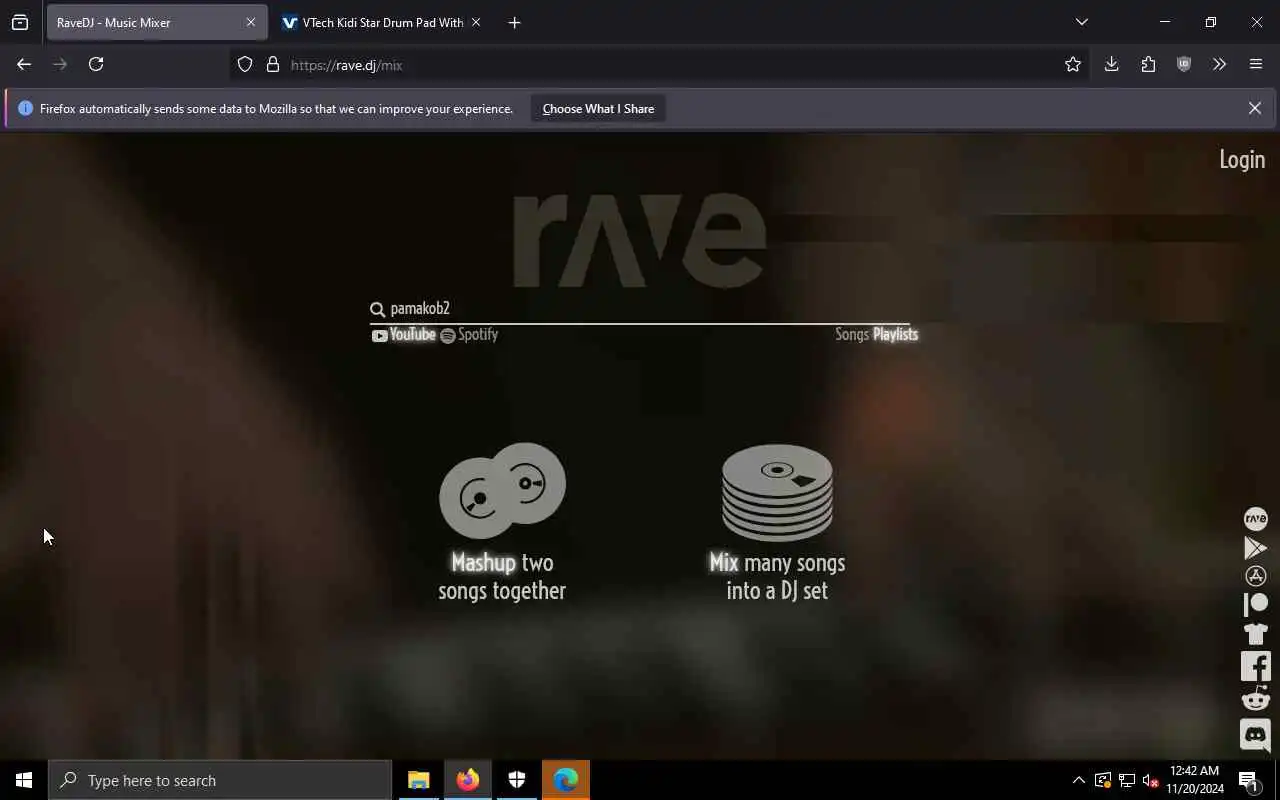Click Mashup two songs together text
The width and height of the screenshot is (1280, 800).
(502, 577)
